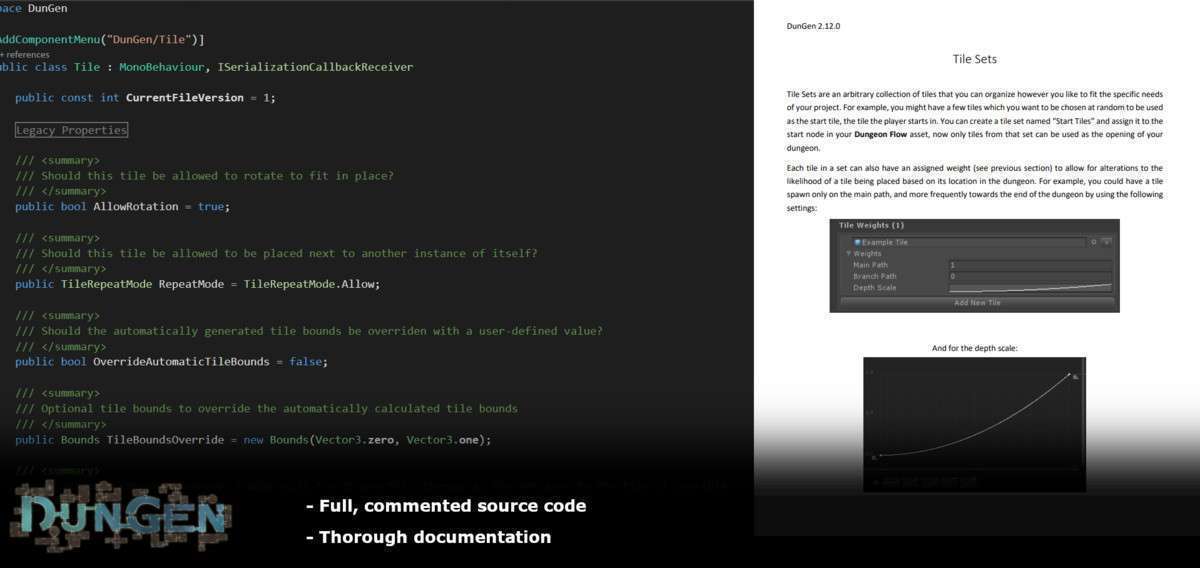Image resolution: width=1200 pixels, height=568 pixels.
Task: Select the end keyframe on the depth curve
Action: pyautogui.click(x=1069, y=376)
